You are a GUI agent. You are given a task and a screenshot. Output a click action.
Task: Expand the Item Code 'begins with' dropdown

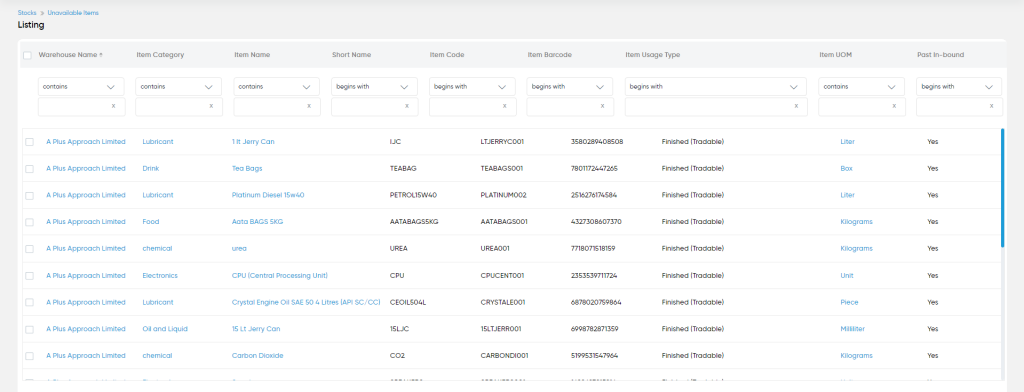click(x=472, y=86)
